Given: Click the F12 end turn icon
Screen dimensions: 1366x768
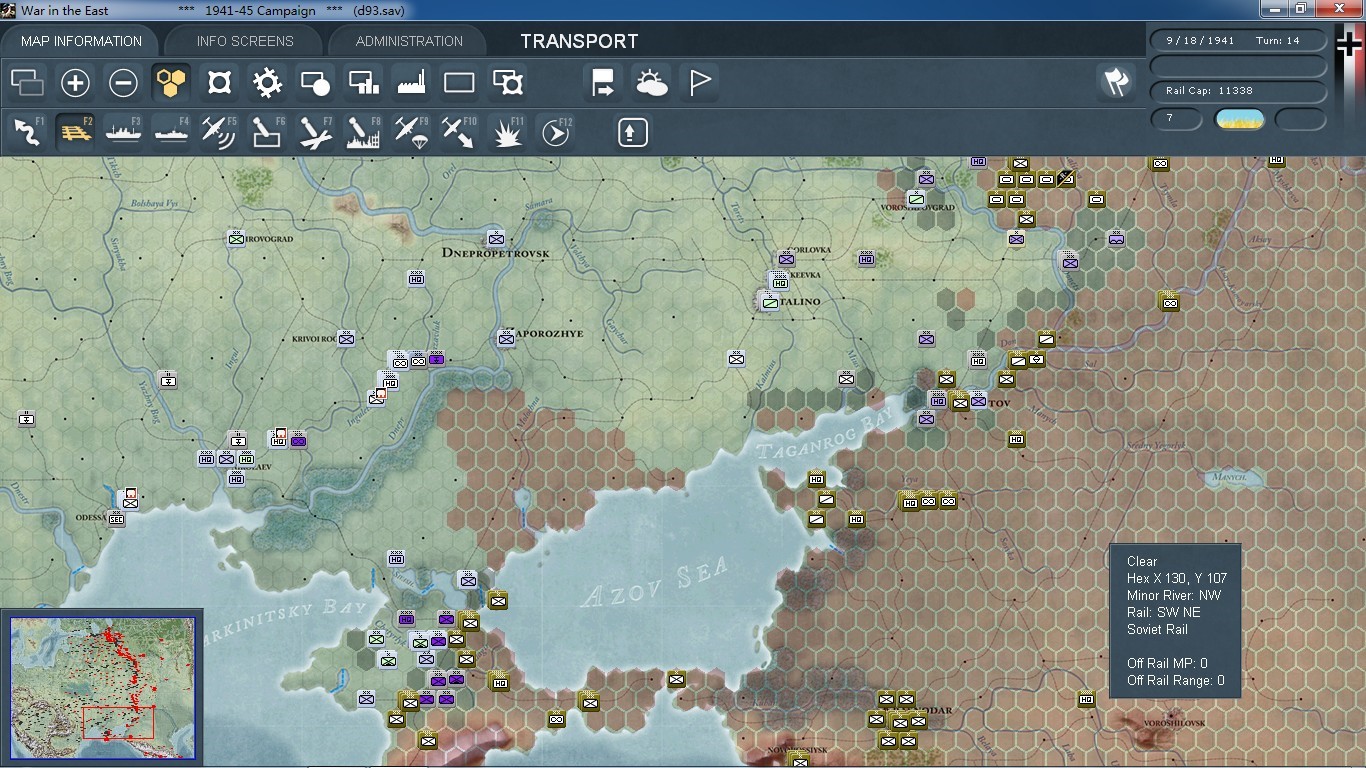Looking at the screenshot, I should tap(555, 132).
